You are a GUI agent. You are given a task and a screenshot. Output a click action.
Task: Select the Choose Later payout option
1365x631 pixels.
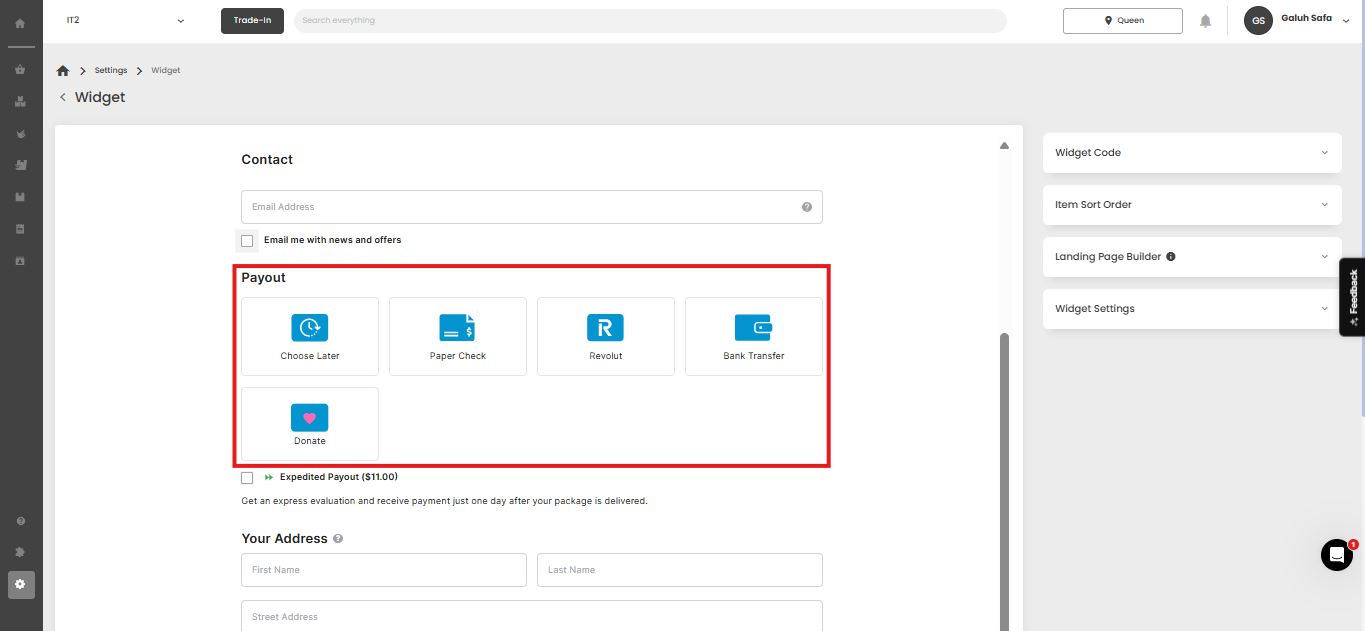(310, 336)
